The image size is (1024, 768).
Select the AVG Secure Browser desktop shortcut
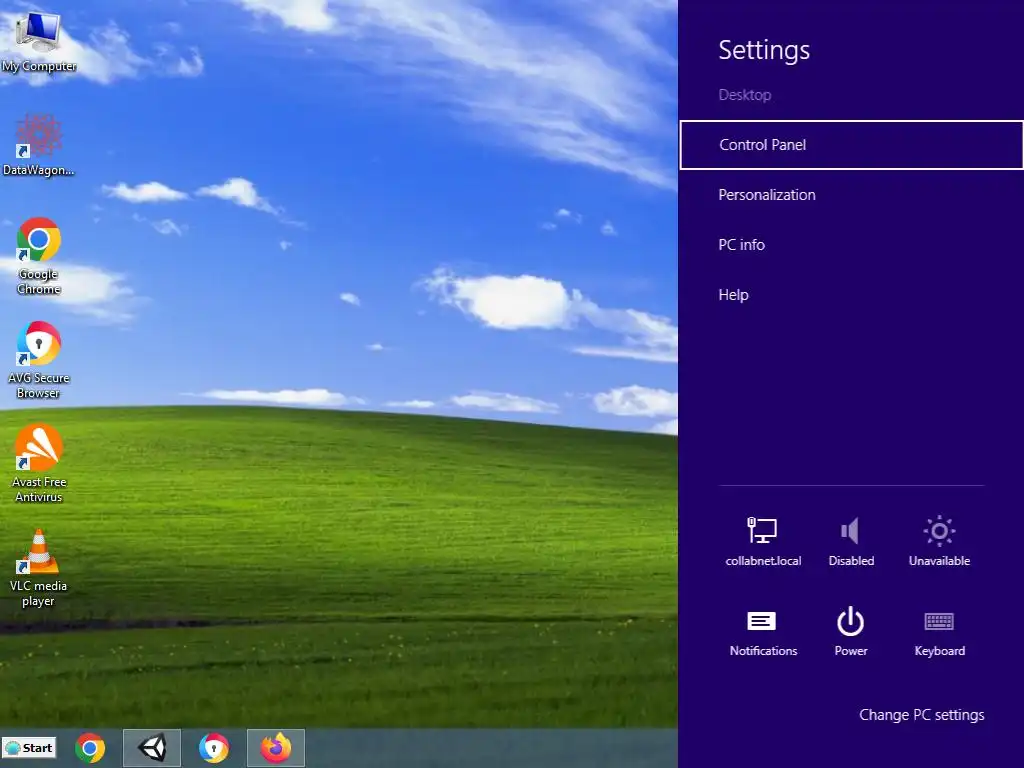(39, 360)
